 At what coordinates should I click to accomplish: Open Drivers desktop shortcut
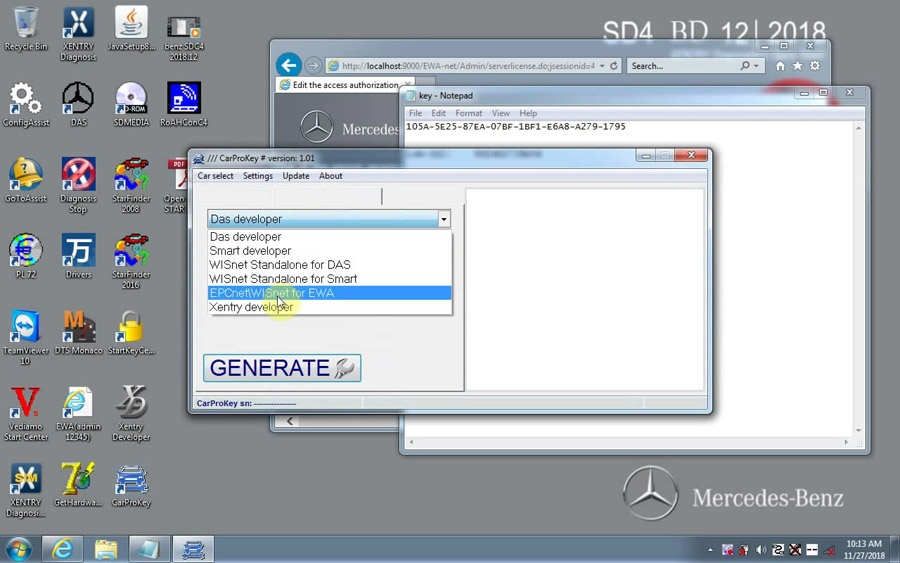click(78, 256)
